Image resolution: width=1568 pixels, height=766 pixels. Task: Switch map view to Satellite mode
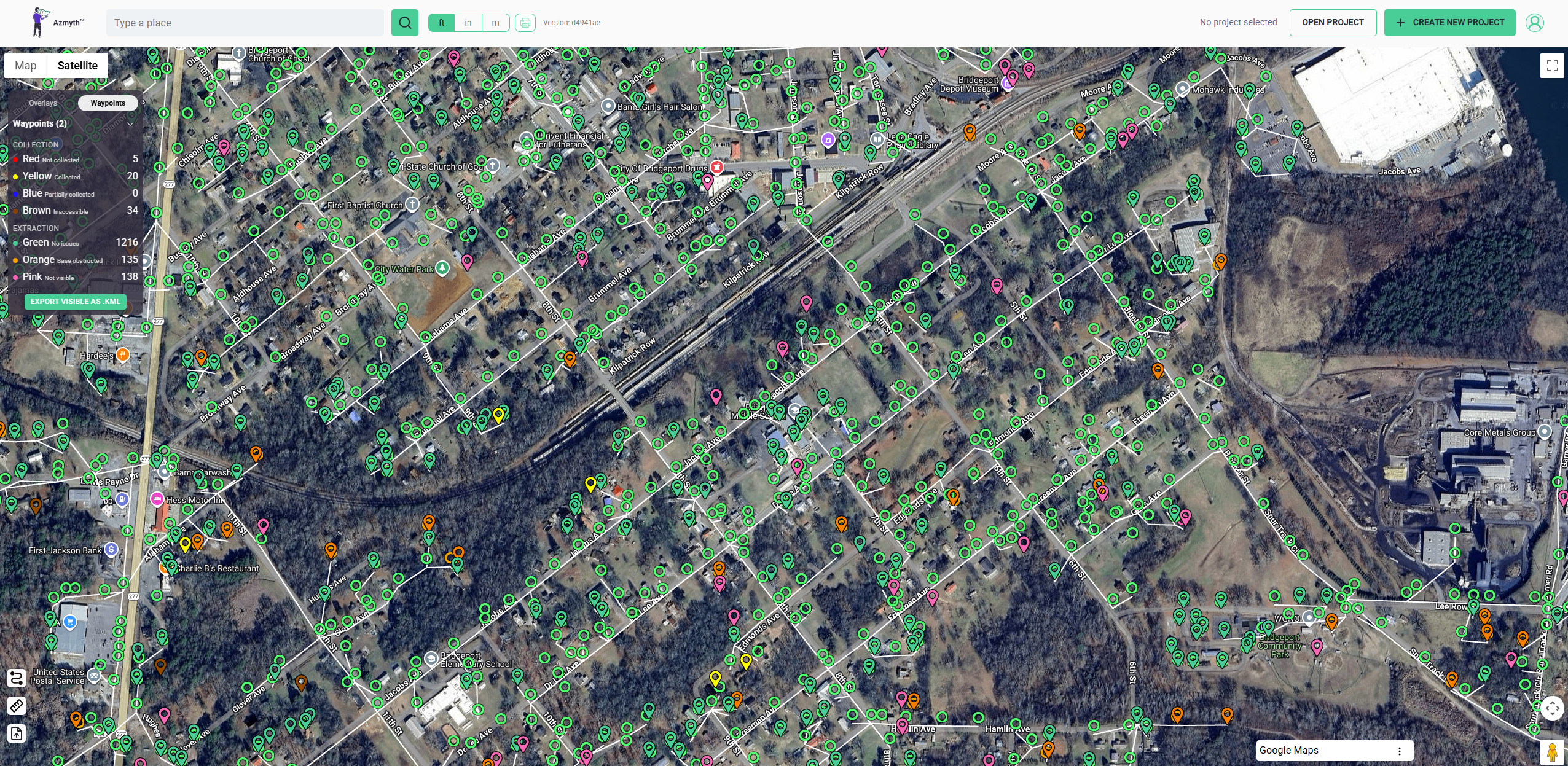point(77,66)
